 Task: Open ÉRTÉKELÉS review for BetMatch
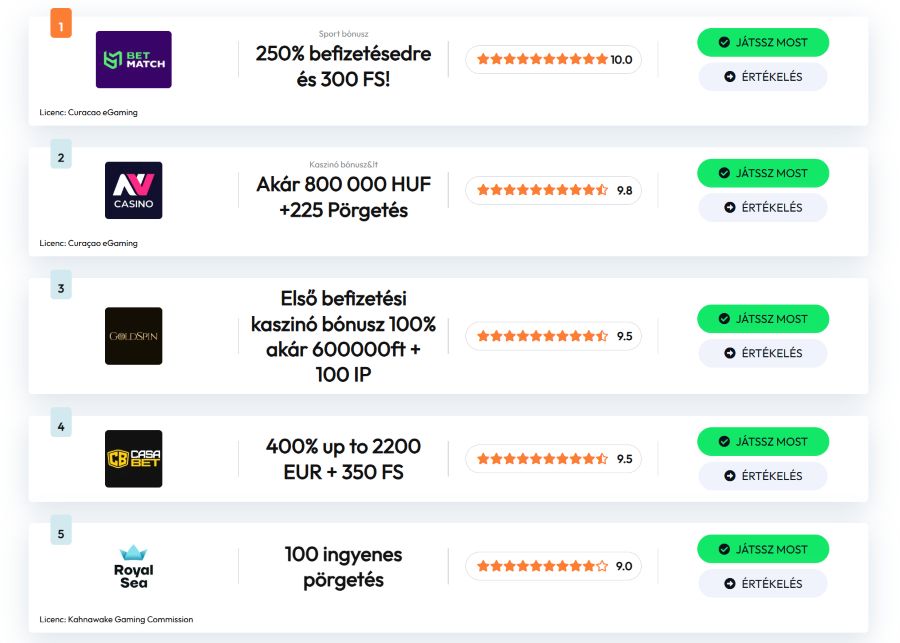pos(763,77)
